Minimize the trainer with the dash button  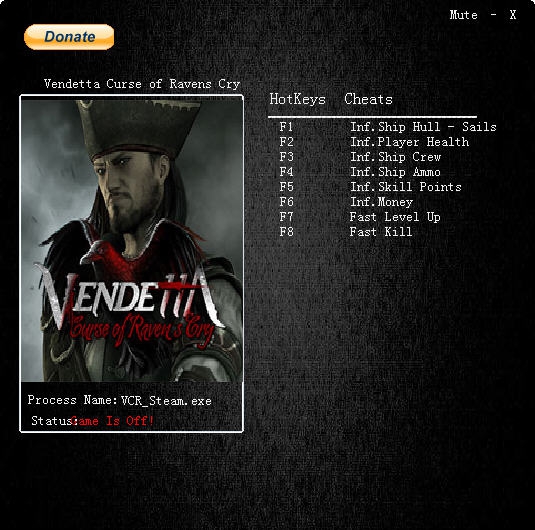(493, 15)
